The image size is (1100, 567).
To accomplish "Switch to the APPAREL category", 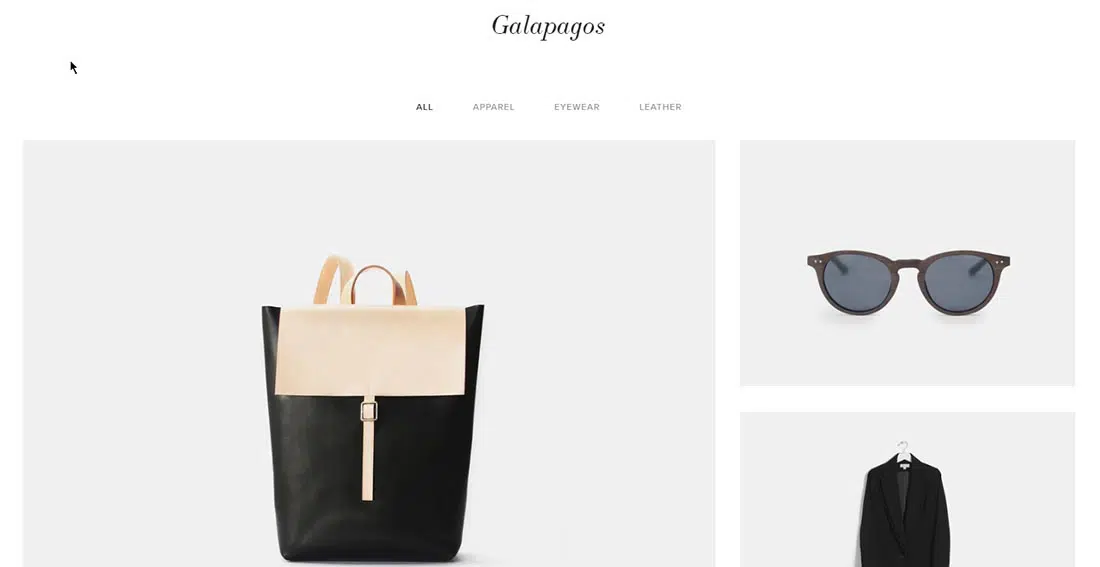I will (493, 107).
